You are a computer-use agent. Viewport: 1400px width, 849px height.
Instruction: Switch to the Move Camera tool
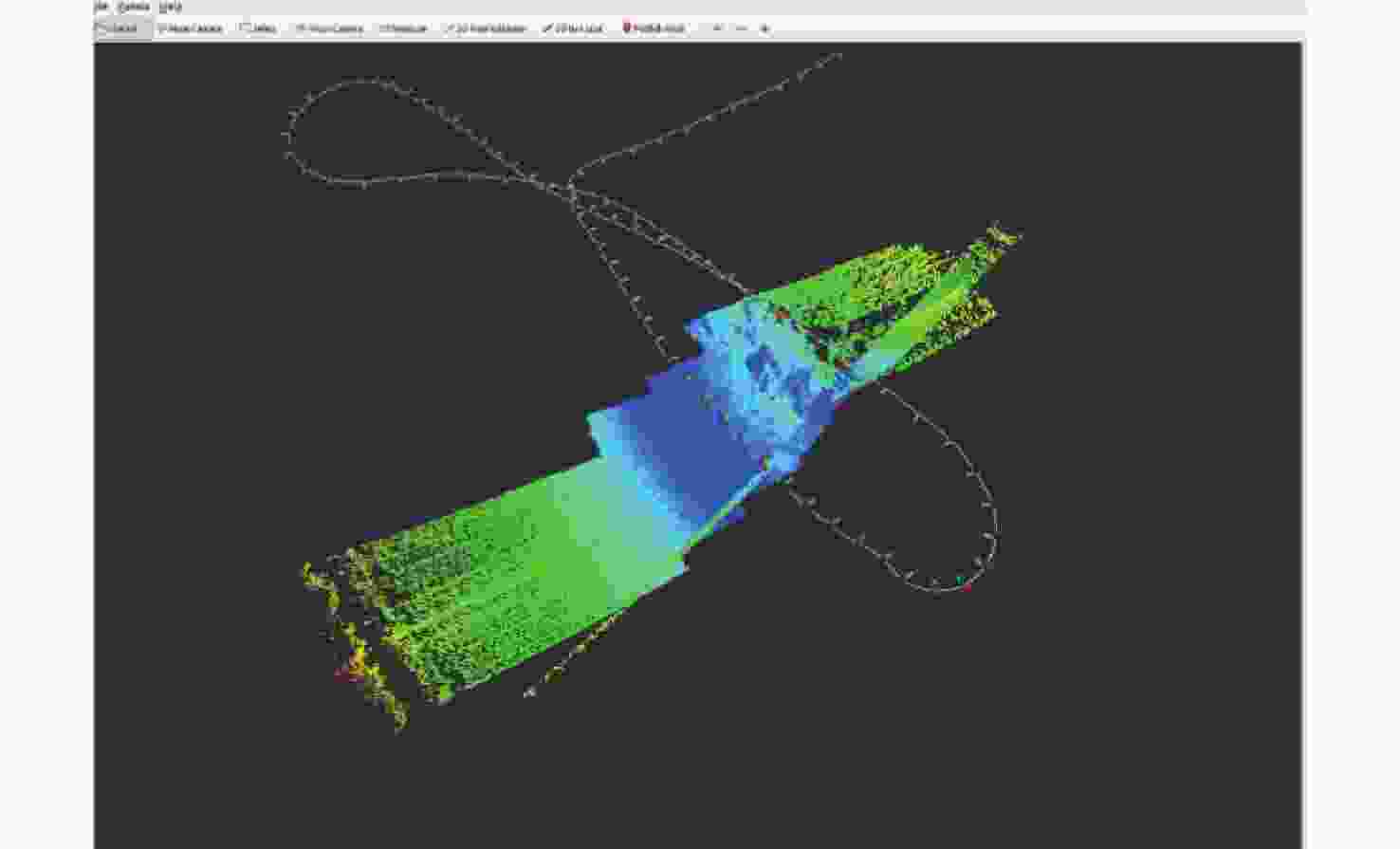[190, 28]
